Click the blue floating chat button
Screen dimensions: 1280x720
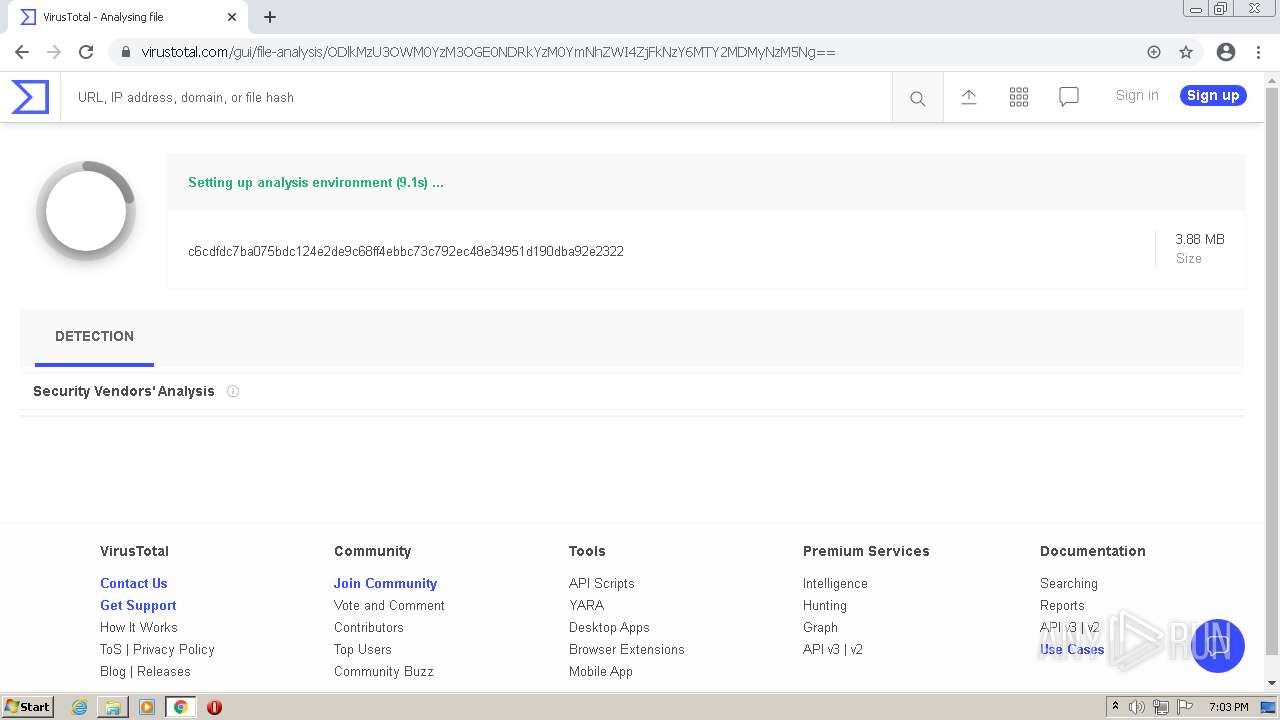[x=1217, y=646]
